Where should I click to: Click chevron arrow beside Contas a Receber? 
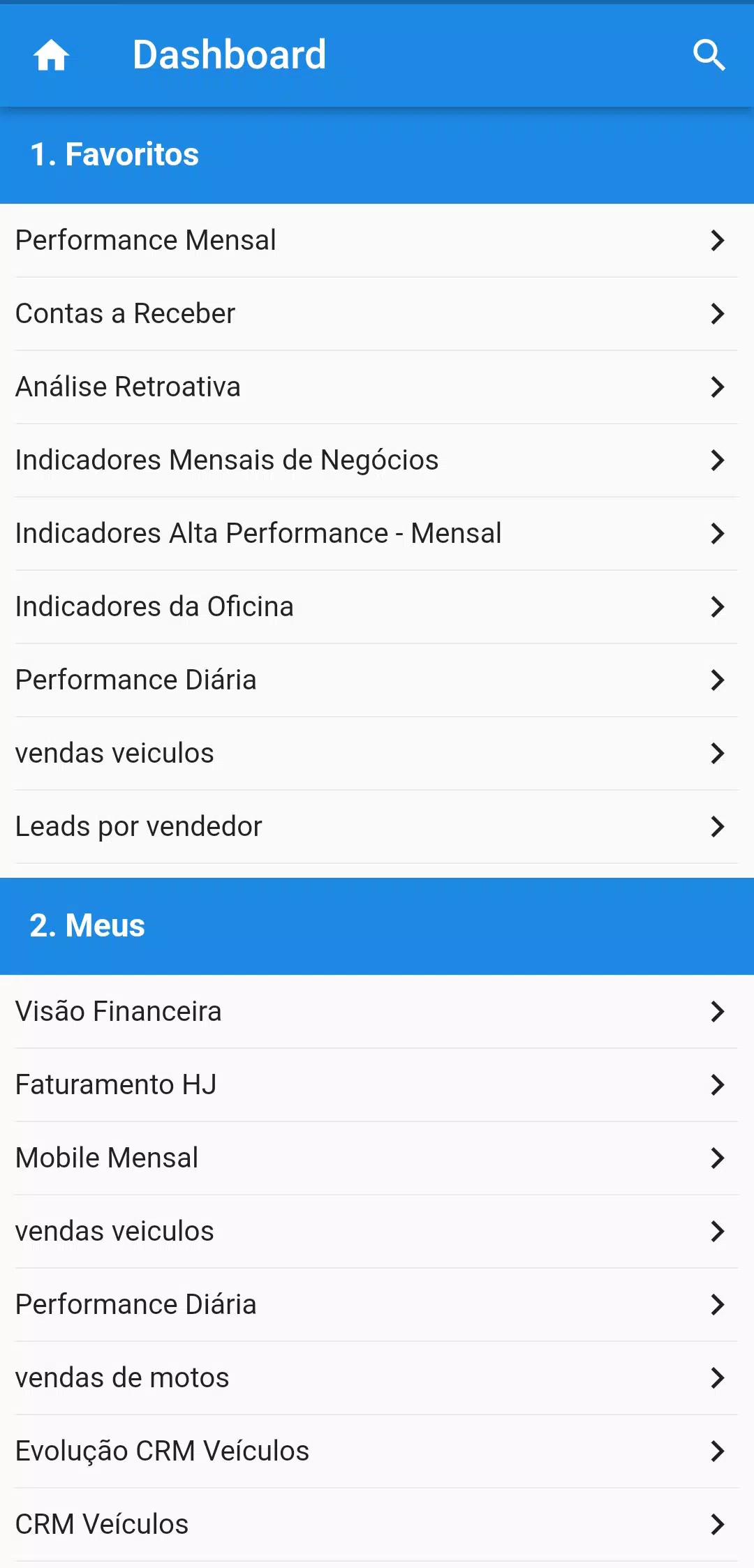(718, 313)
